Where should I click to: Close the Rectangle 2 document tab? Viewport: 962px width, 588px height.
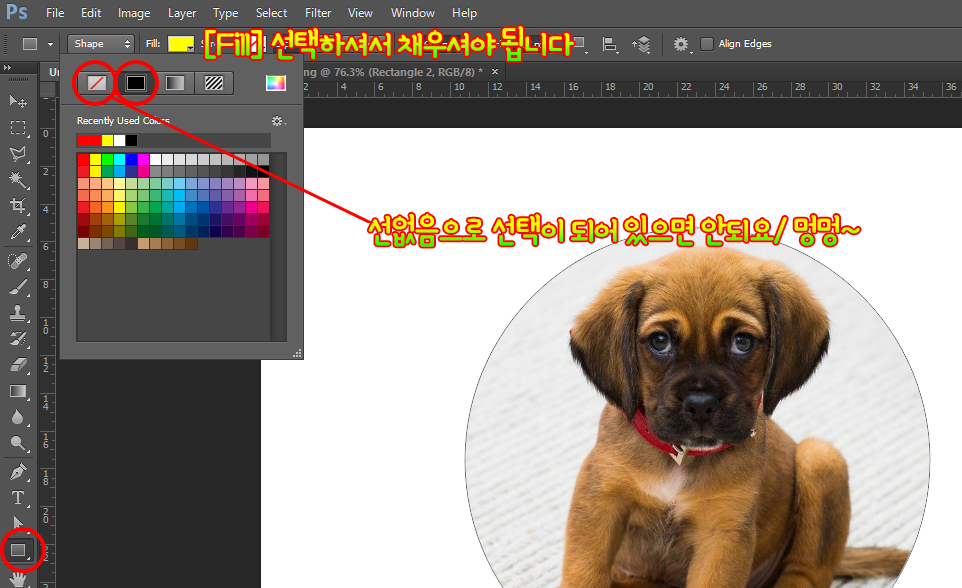(x=495, y=72)
